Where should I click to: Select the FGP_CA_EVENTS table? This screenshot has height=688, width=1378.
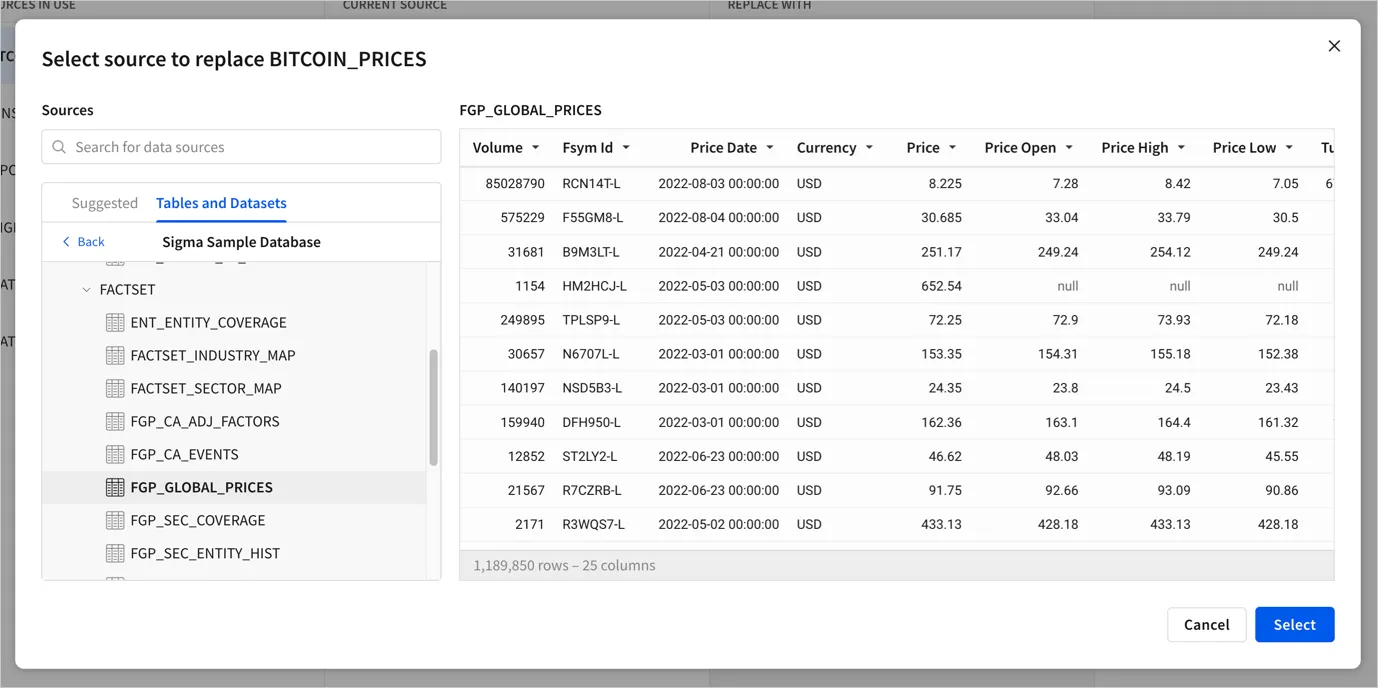184,454
